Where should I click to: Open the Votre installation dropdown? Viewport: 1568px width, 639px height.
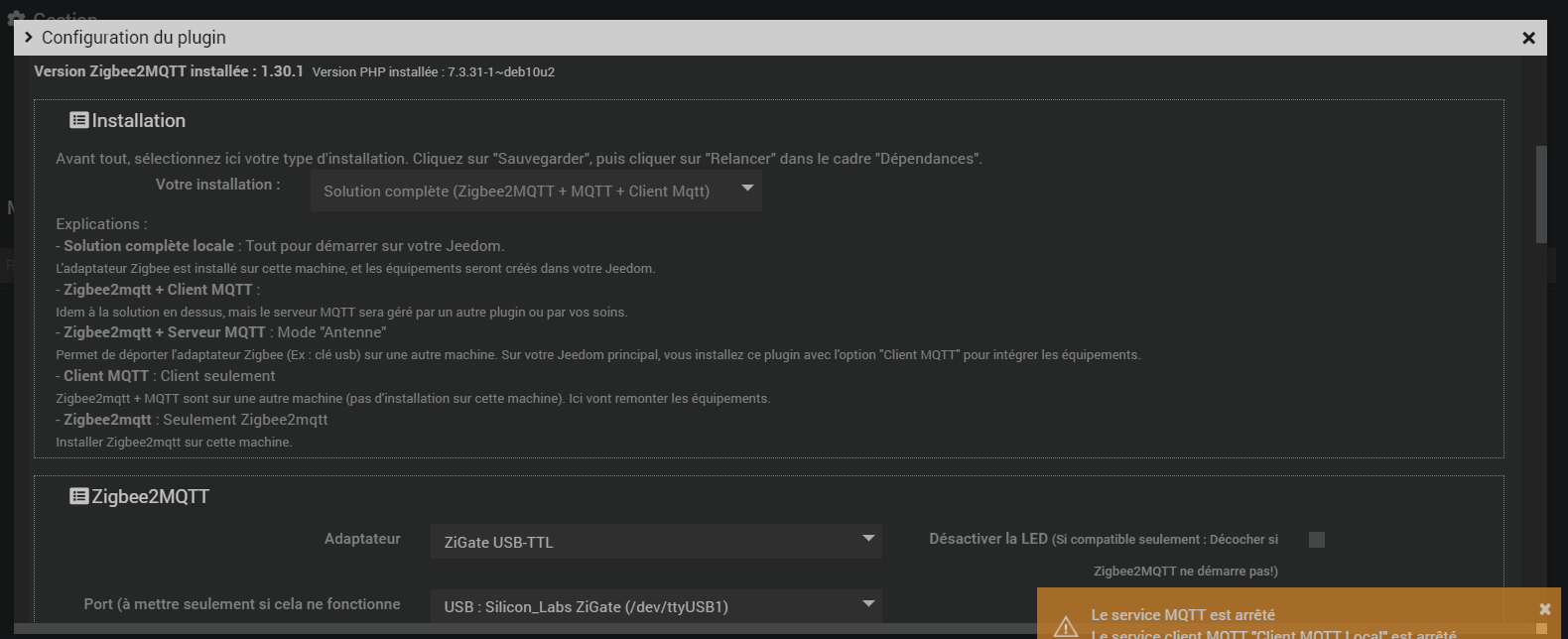536,191
